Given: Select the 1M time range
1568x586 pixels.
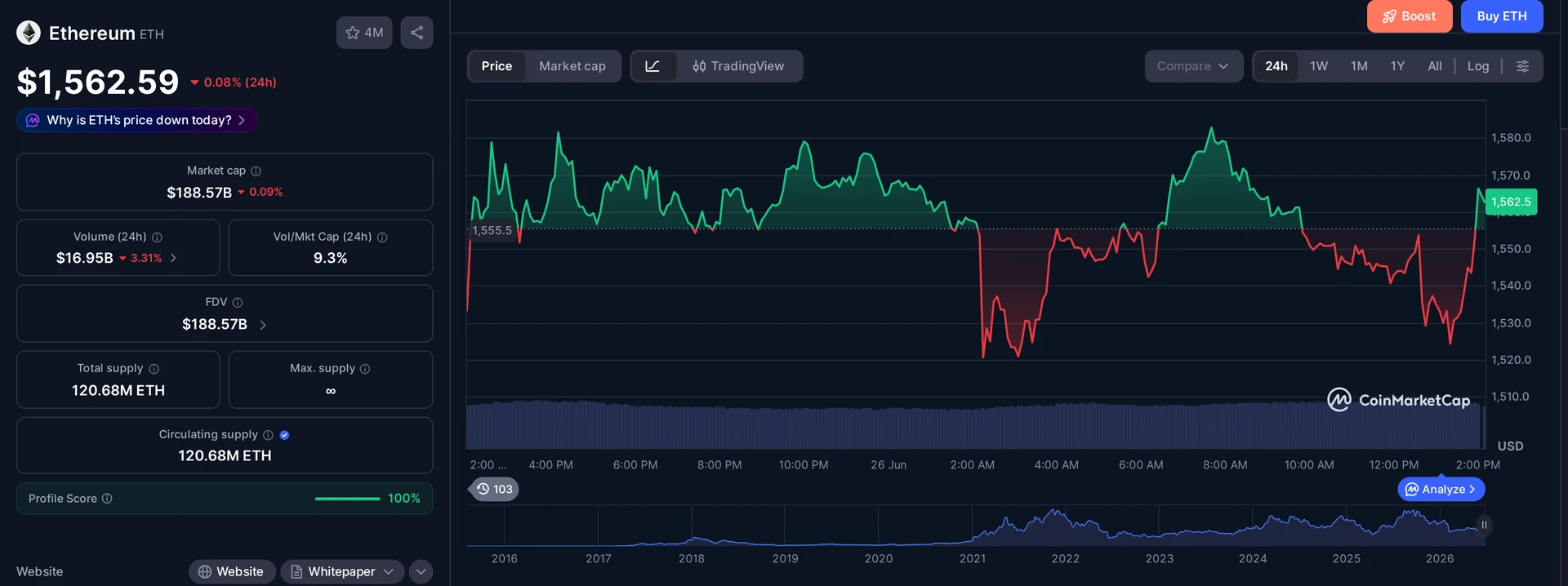Looking at the screenshot, I should (x=1359, y=66).
